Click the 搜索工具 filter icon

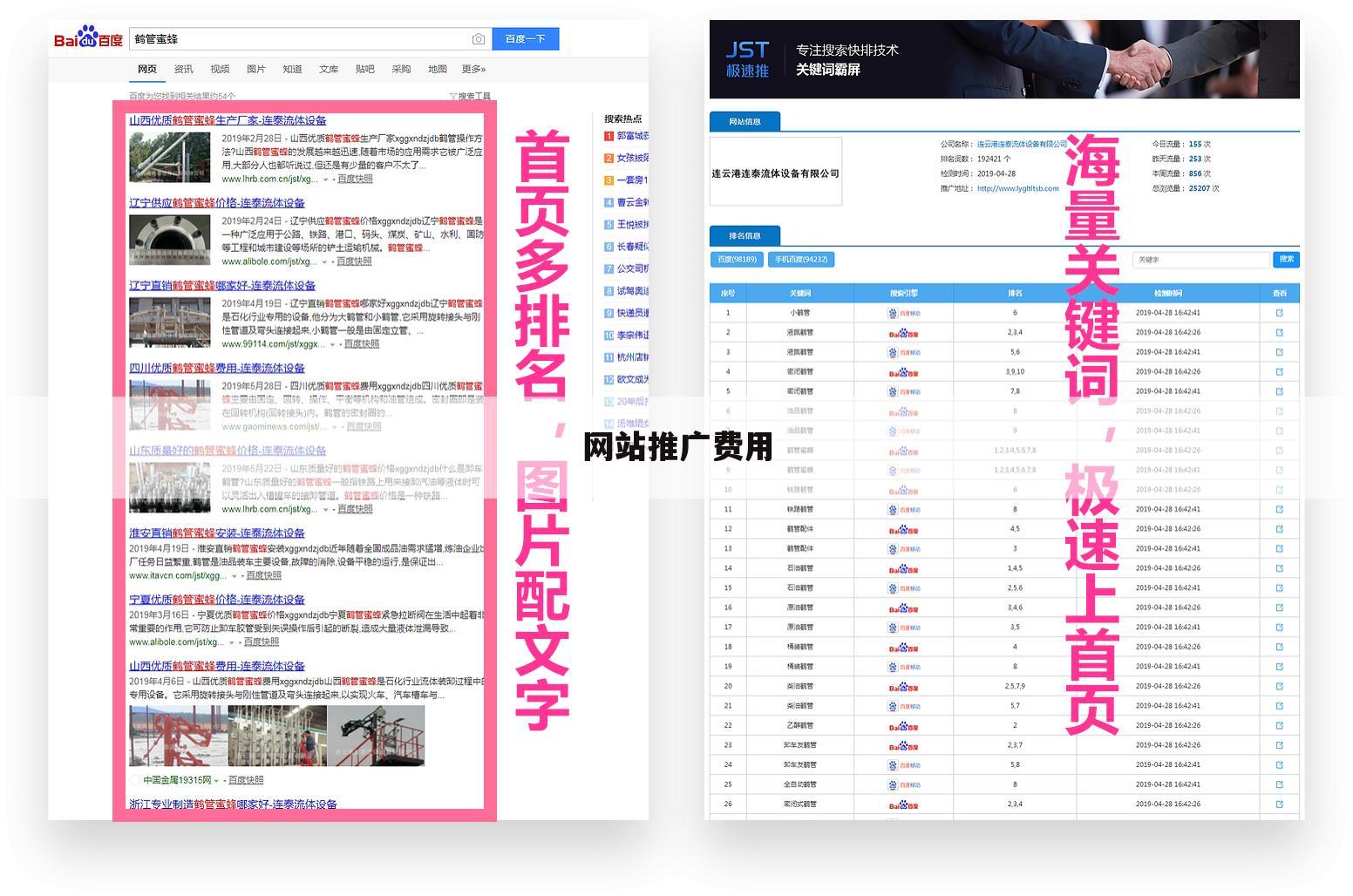click(x=453, y=97)
